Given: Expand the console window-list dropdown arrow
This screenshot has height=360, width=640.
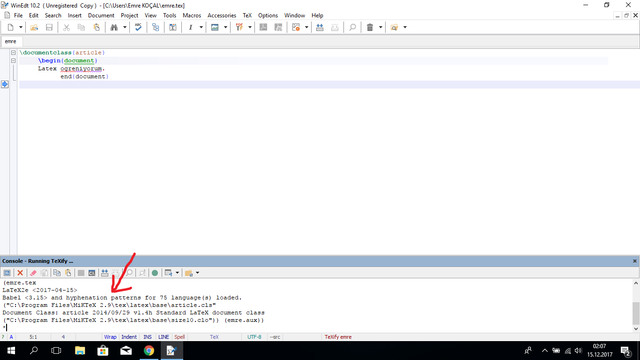Looking at the screenshot, I should coord(177,273).
